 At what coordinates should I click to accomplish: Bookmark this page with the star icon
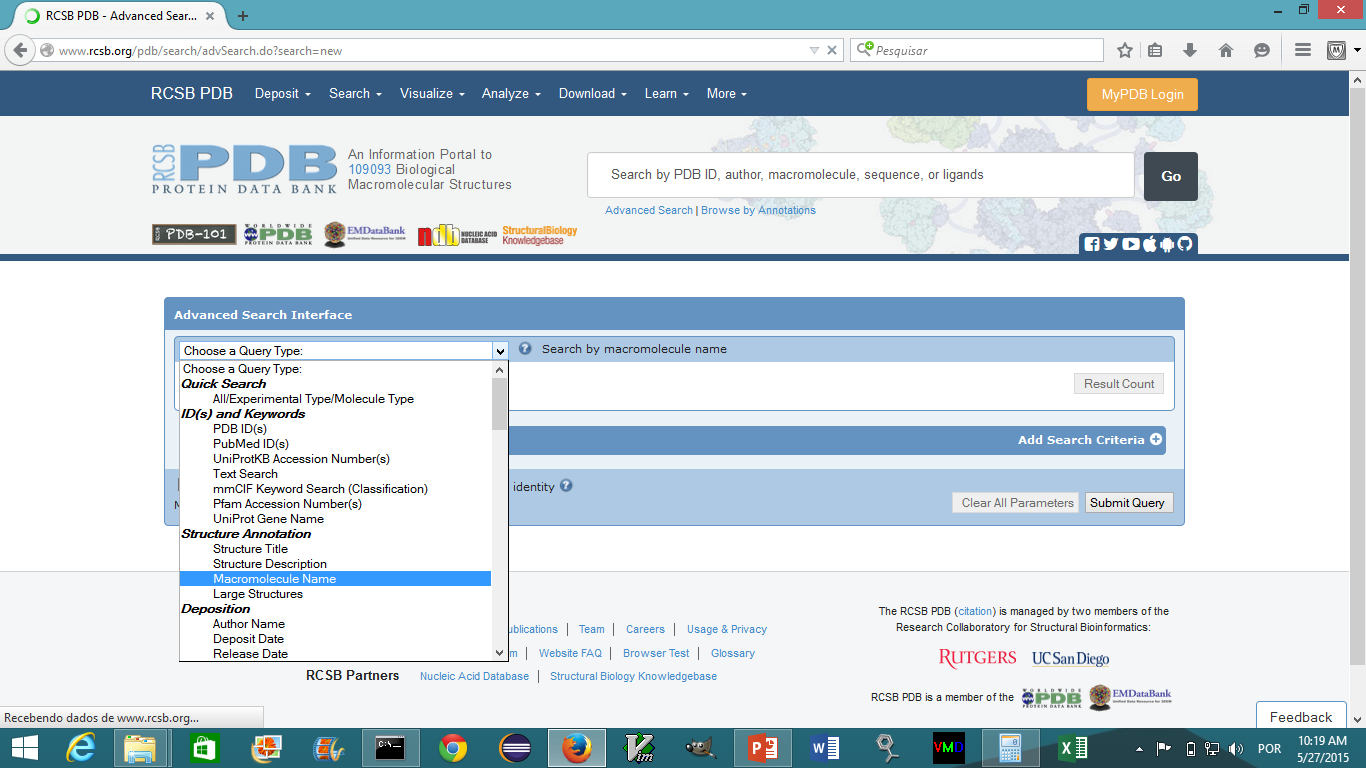[1125, 50]
